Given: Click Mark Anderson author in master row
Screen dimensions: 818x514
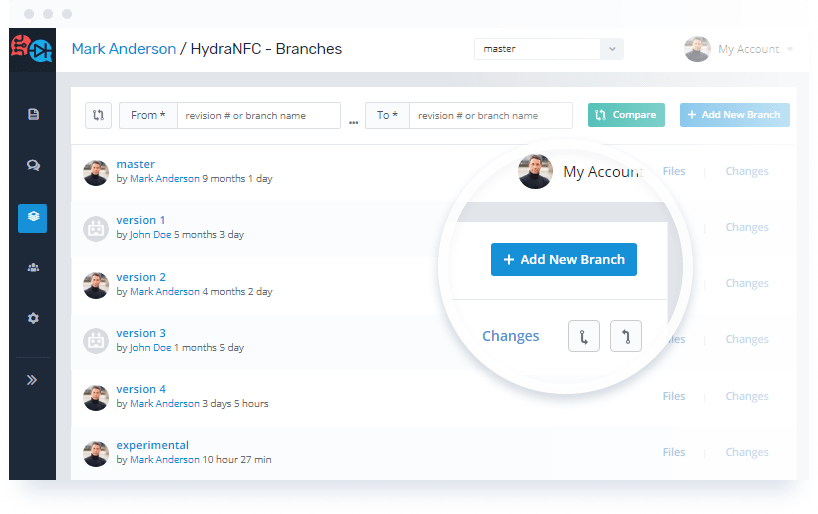Looking at the screenshot, I should coord(165,178).
